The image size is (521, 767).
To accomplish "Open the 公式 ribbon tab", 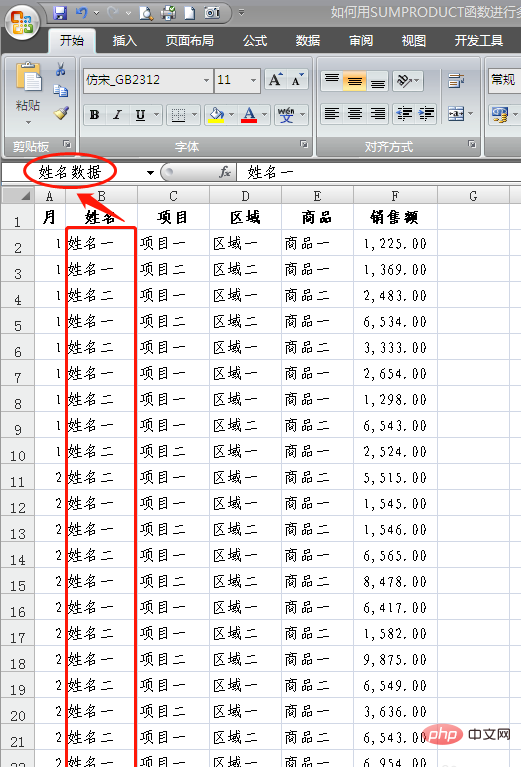I will [255, 41].
